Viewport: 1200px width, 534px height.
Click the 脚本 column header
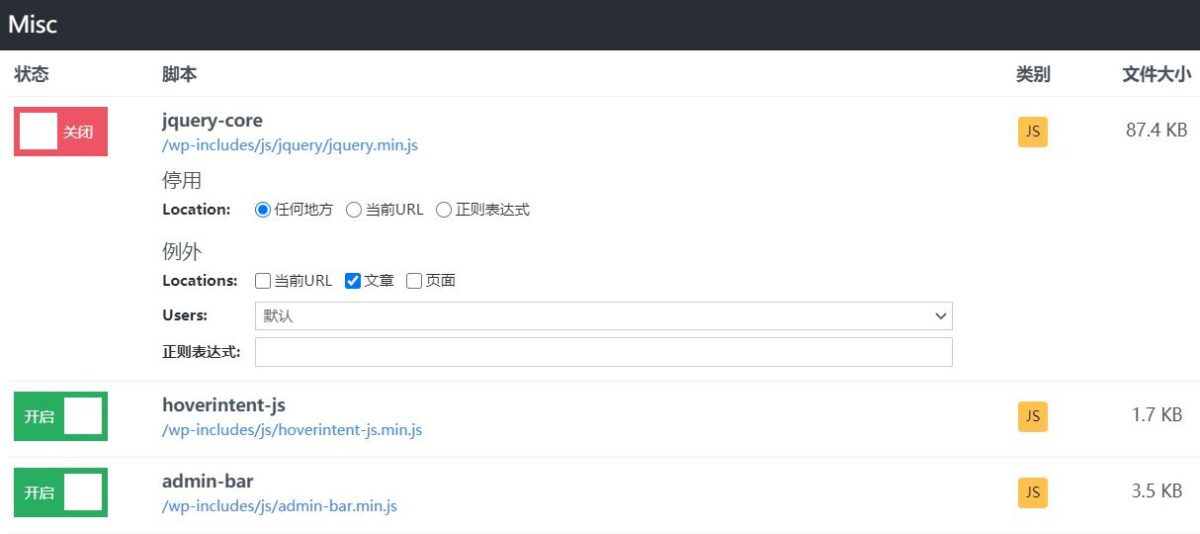(179, 74)
